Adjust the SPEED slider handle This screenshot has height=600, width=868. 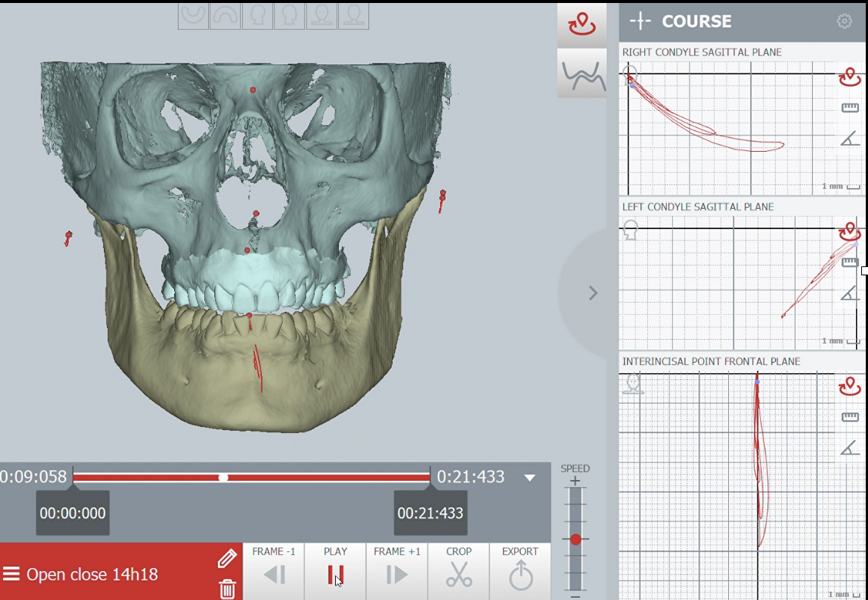point(575,538)
